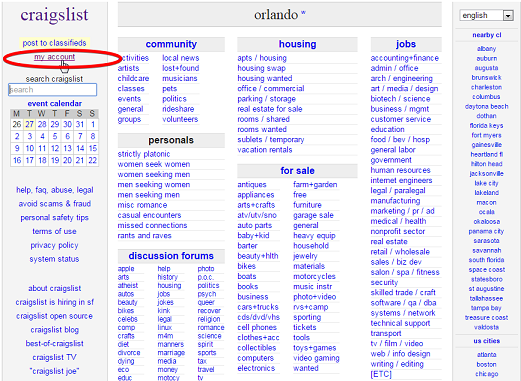This screenshot has width=521, height=381.
Task: Focus the search craigslist input field
Action: [x=52, y=90]
